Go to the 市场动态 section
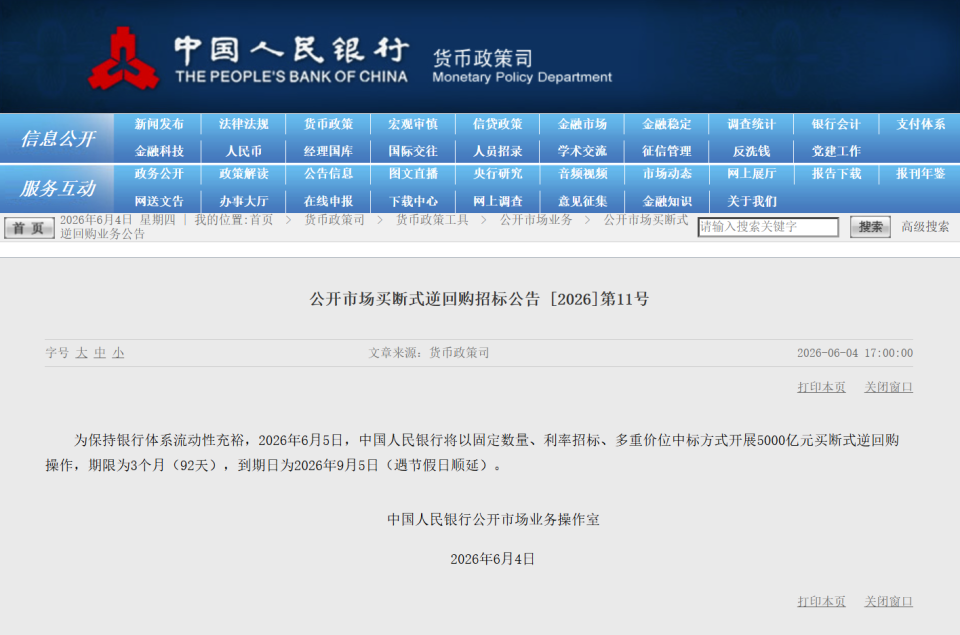Screen dimensions: 960x635 tap(667, 173)
